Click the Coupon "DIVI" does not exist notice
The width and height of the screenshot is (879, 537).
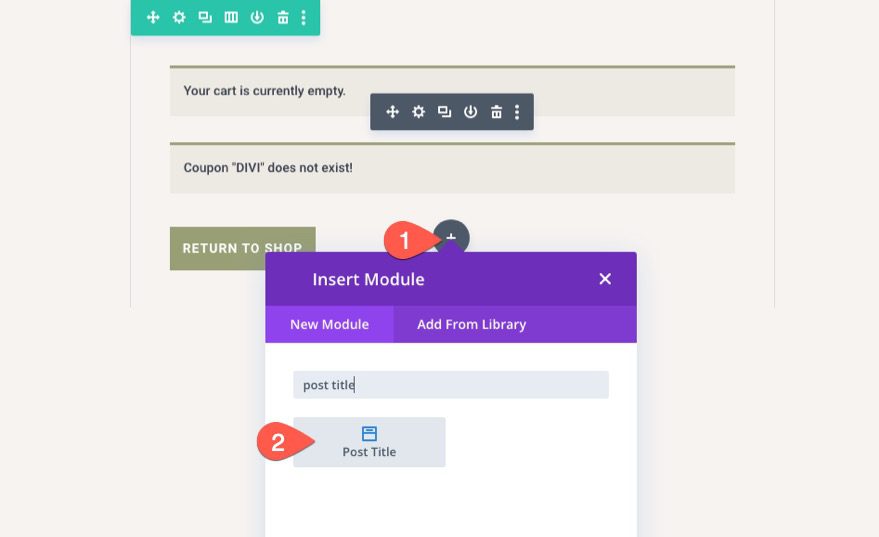click(x=452, y=168)
